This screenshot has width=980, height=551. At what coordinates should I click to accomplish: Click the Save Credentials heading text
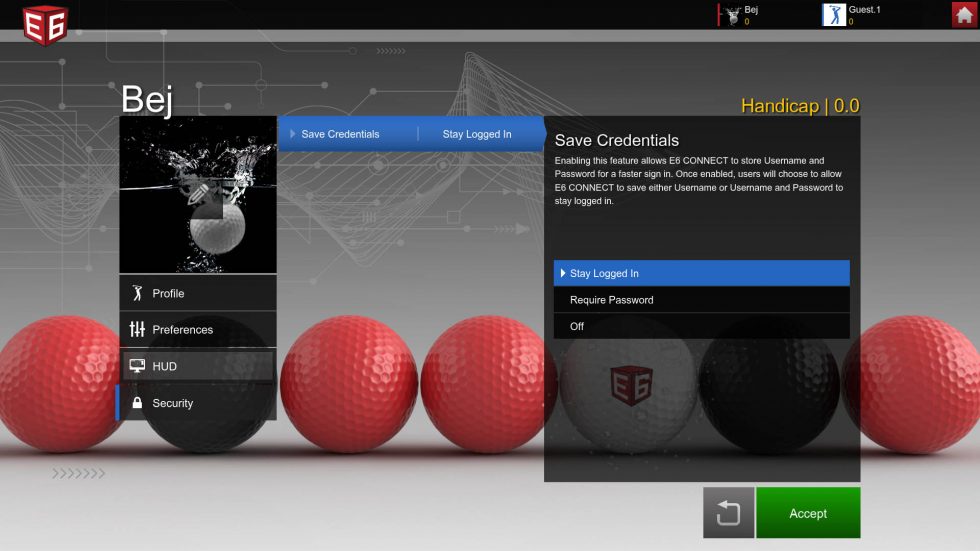coord(616,140)
